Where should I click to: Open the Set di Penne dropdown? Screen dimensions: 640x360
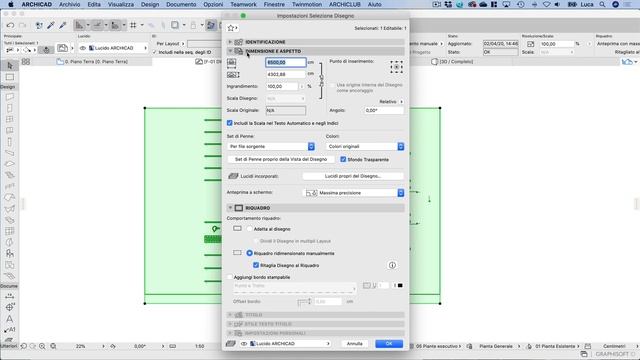(x=271, y=147)
